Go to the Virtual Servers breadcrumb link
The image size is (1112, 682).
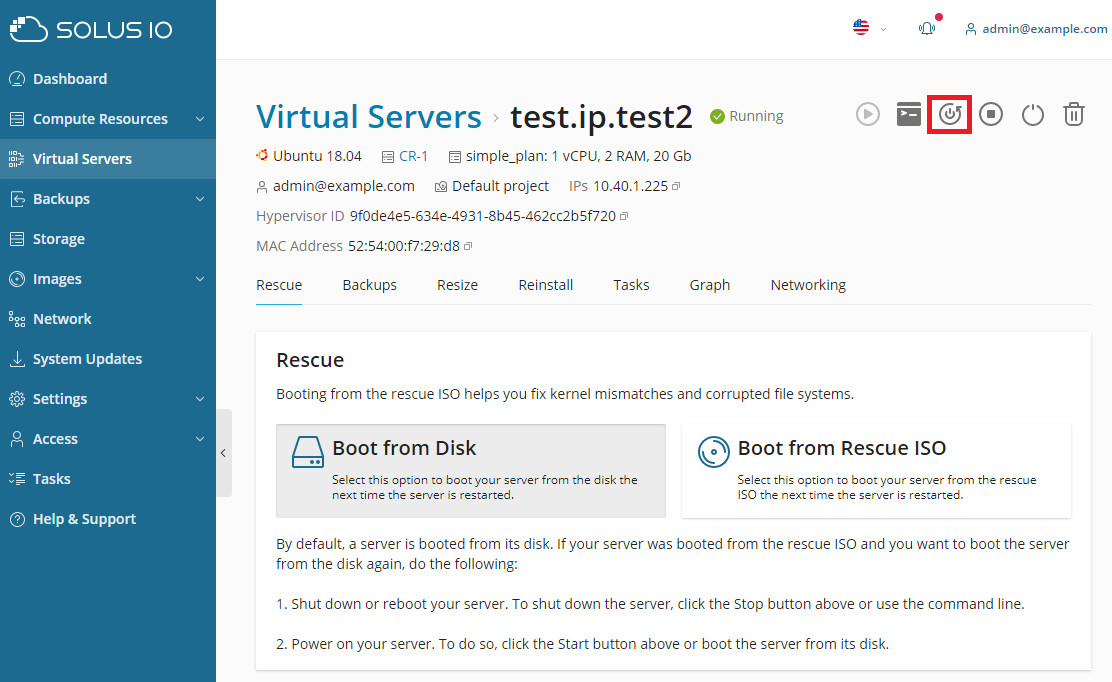pos(368,117)
